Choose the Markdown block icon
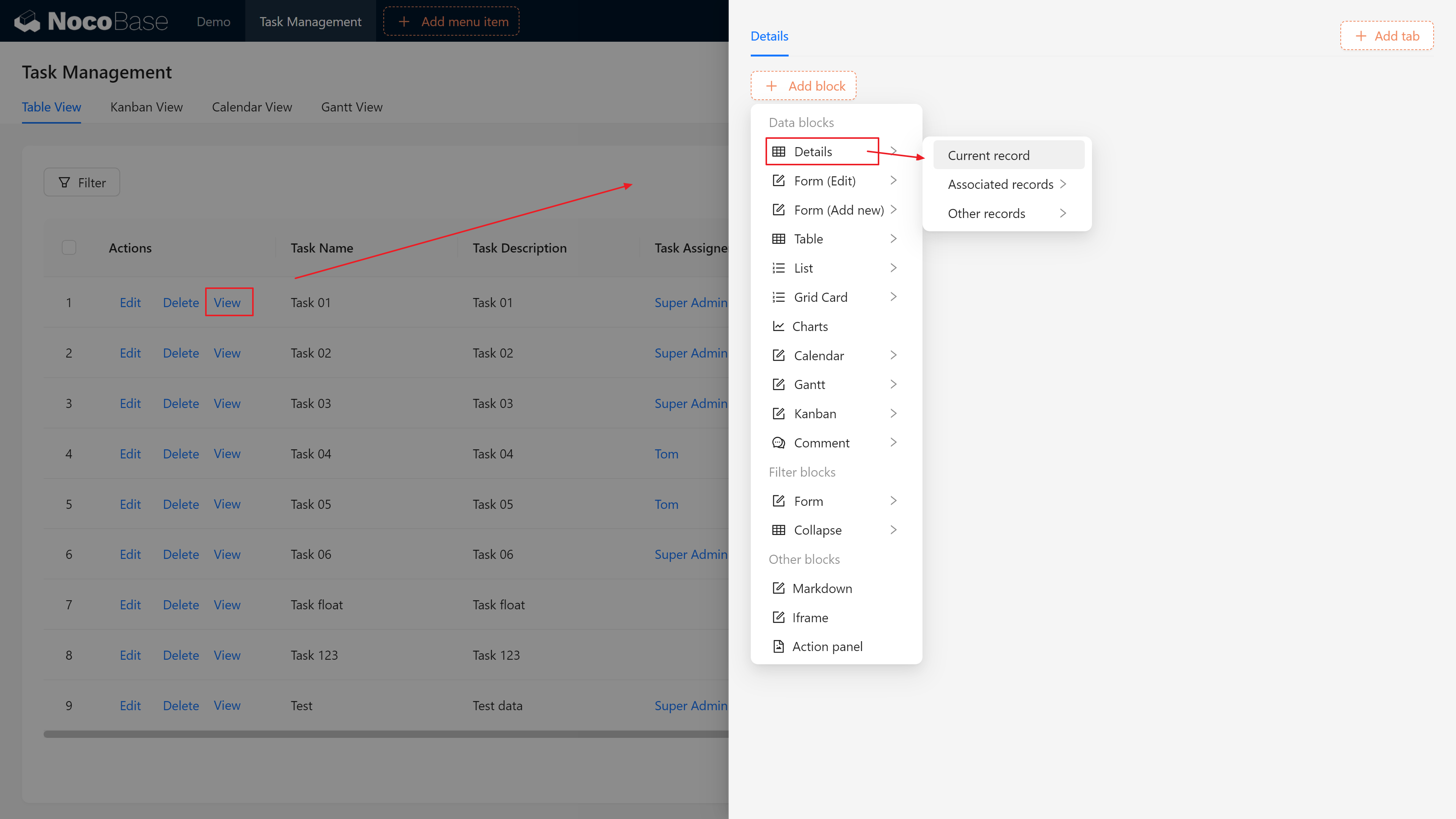The image size is (1456, 819). pyautogui.click(x=778, y=588)
